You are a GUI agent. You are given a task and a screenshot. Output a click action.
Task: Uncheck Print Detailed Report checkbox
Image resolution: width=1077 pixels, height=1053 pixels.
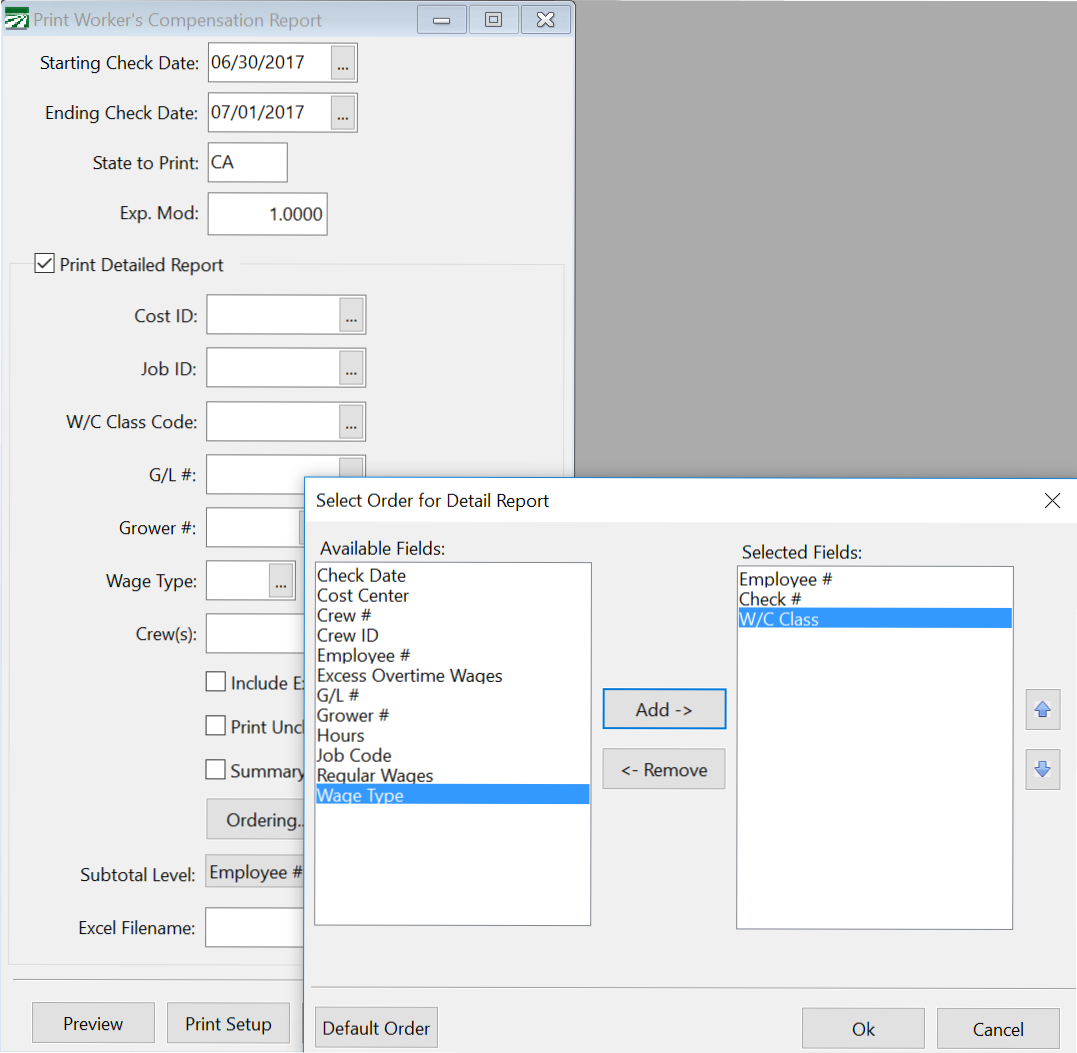click(x=44, y=265)
